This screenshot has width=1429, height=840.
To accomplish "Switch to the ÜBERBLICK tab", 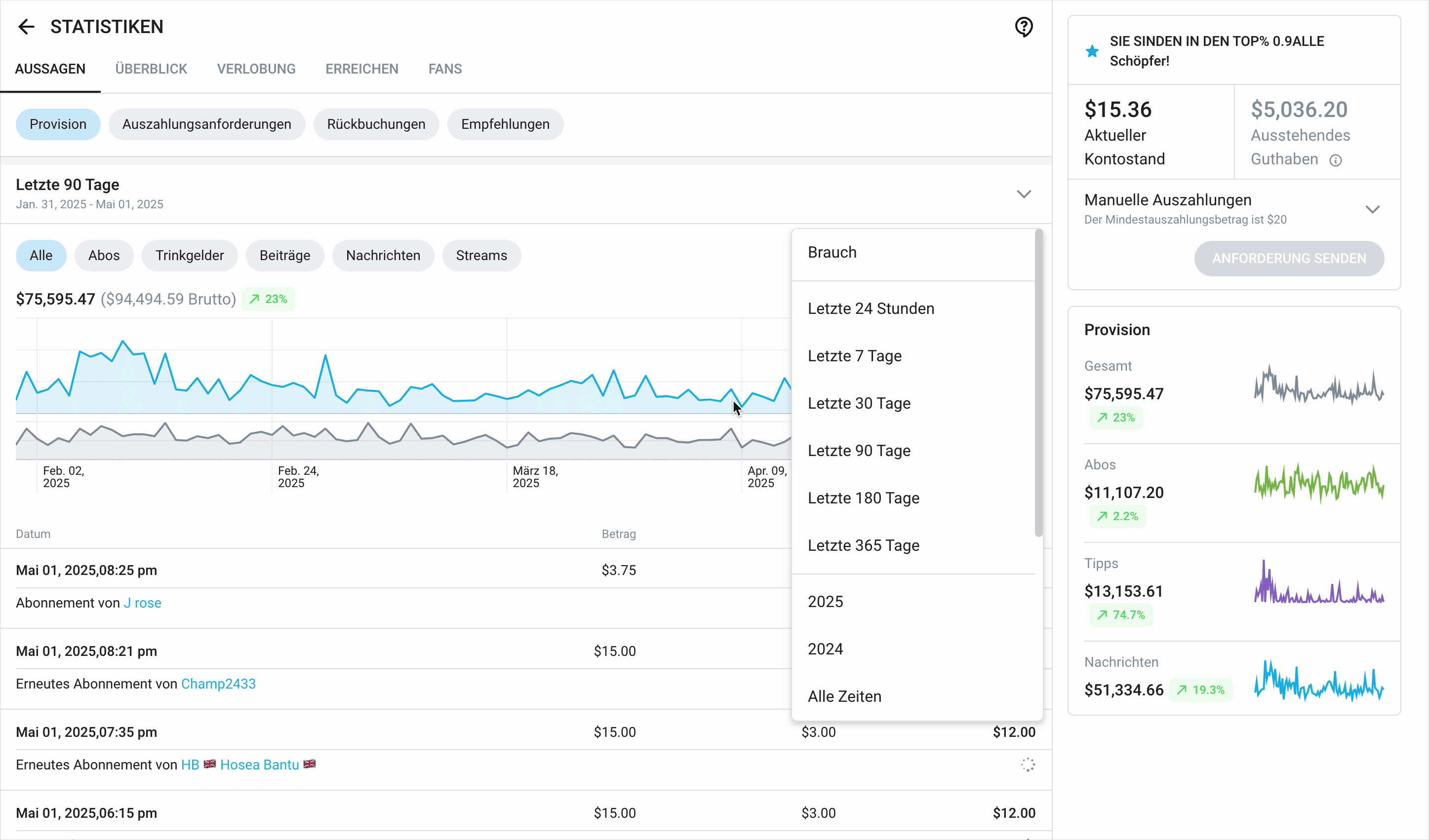I will pyautogui.click(x=151, y=69).
